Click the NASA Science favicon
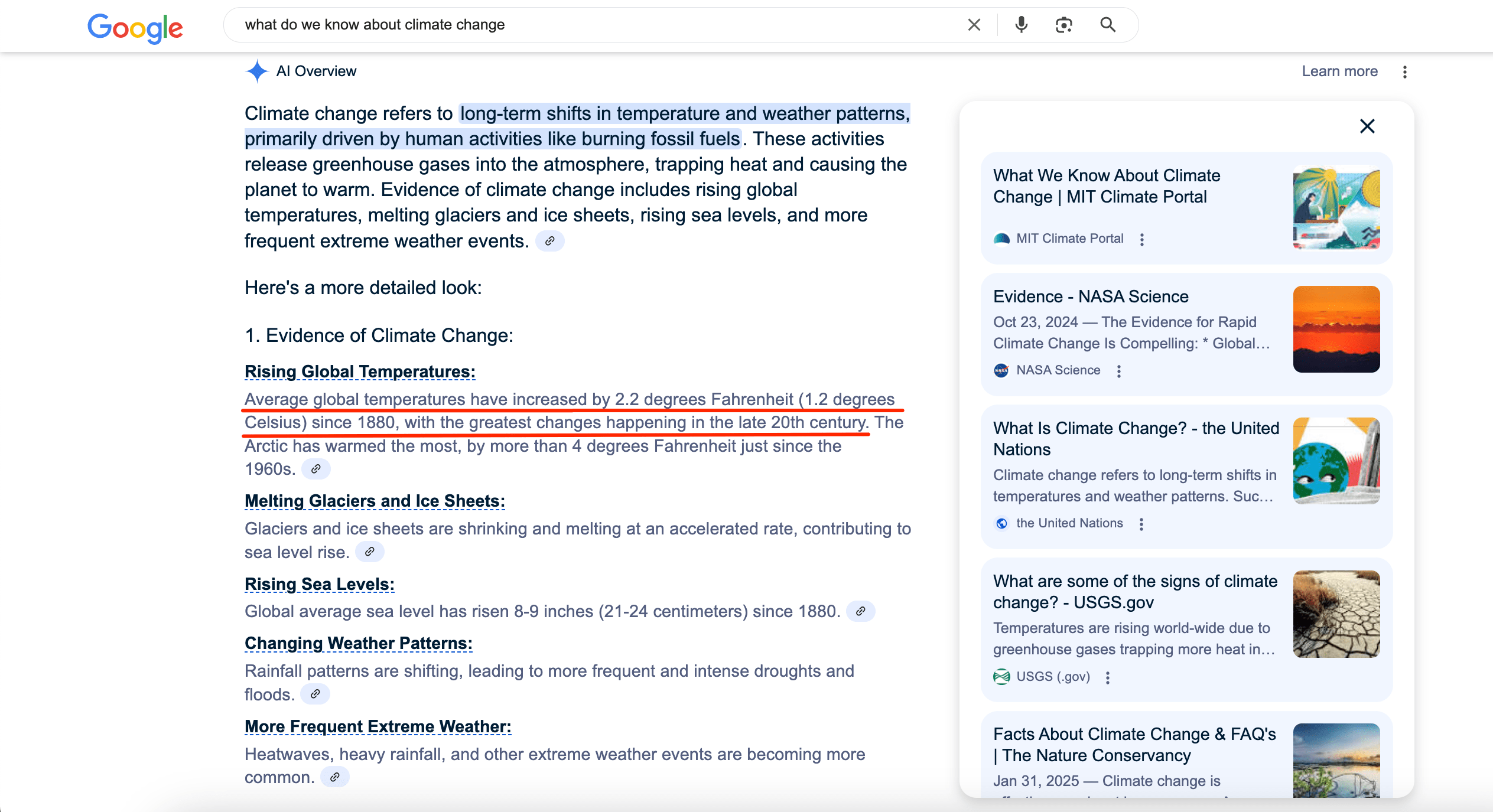Viewport: 1493px width, 812px height. [1001, 370]
